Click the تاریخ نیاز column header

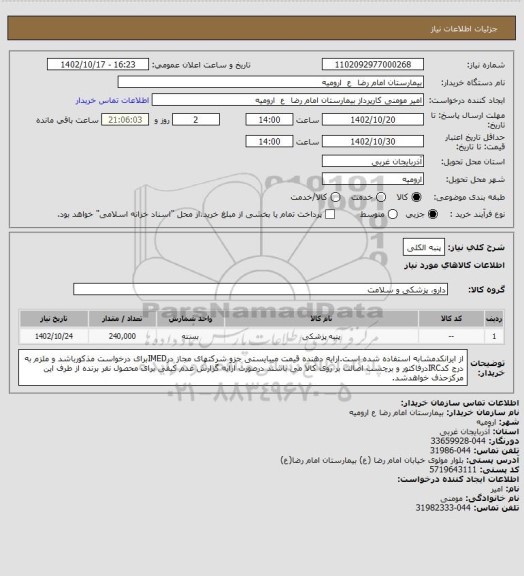point(54,318)
